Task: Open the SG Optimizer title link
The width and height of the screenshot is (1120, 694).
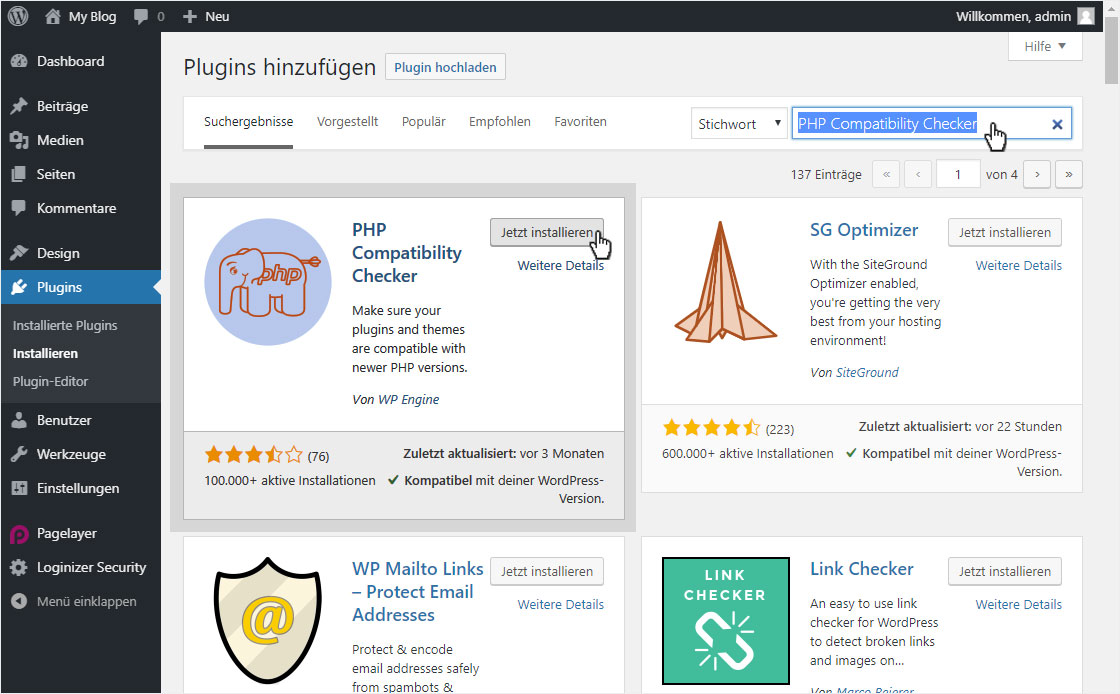Action: [x=864, y=230]
